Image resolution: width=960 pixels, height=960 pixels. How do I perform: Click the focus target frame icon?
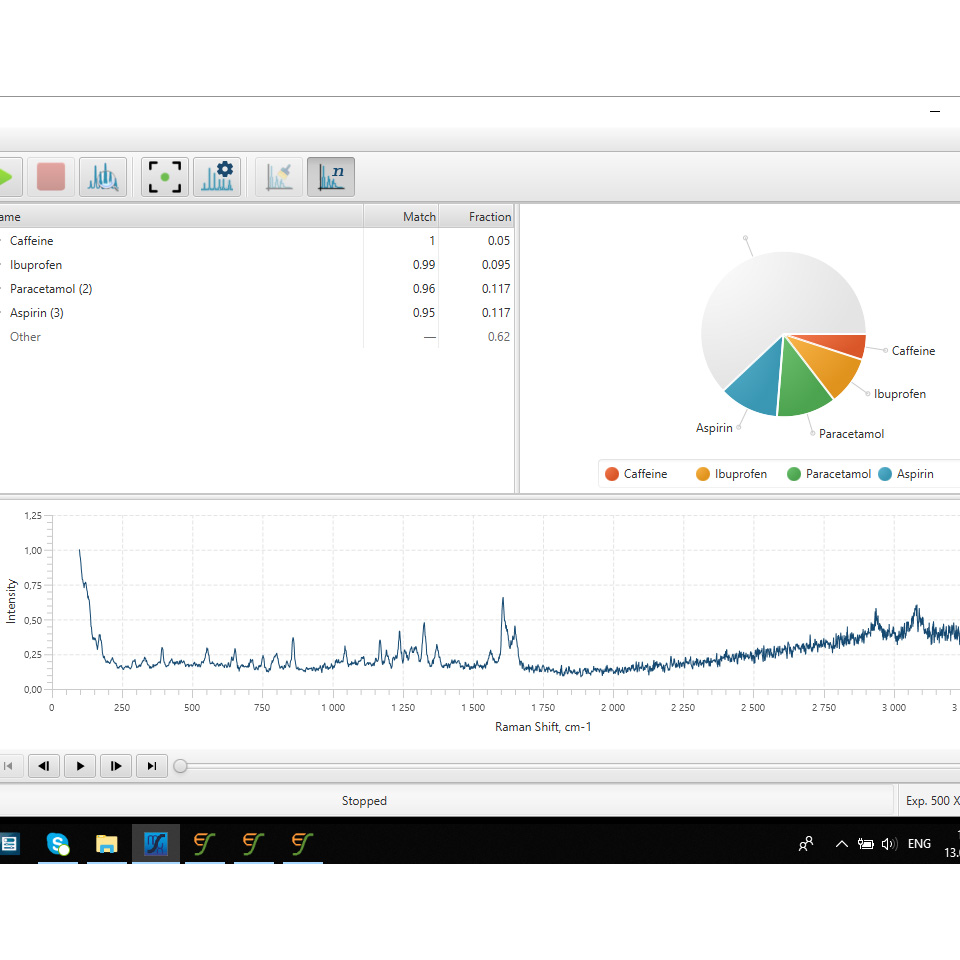tap(164, 178)
